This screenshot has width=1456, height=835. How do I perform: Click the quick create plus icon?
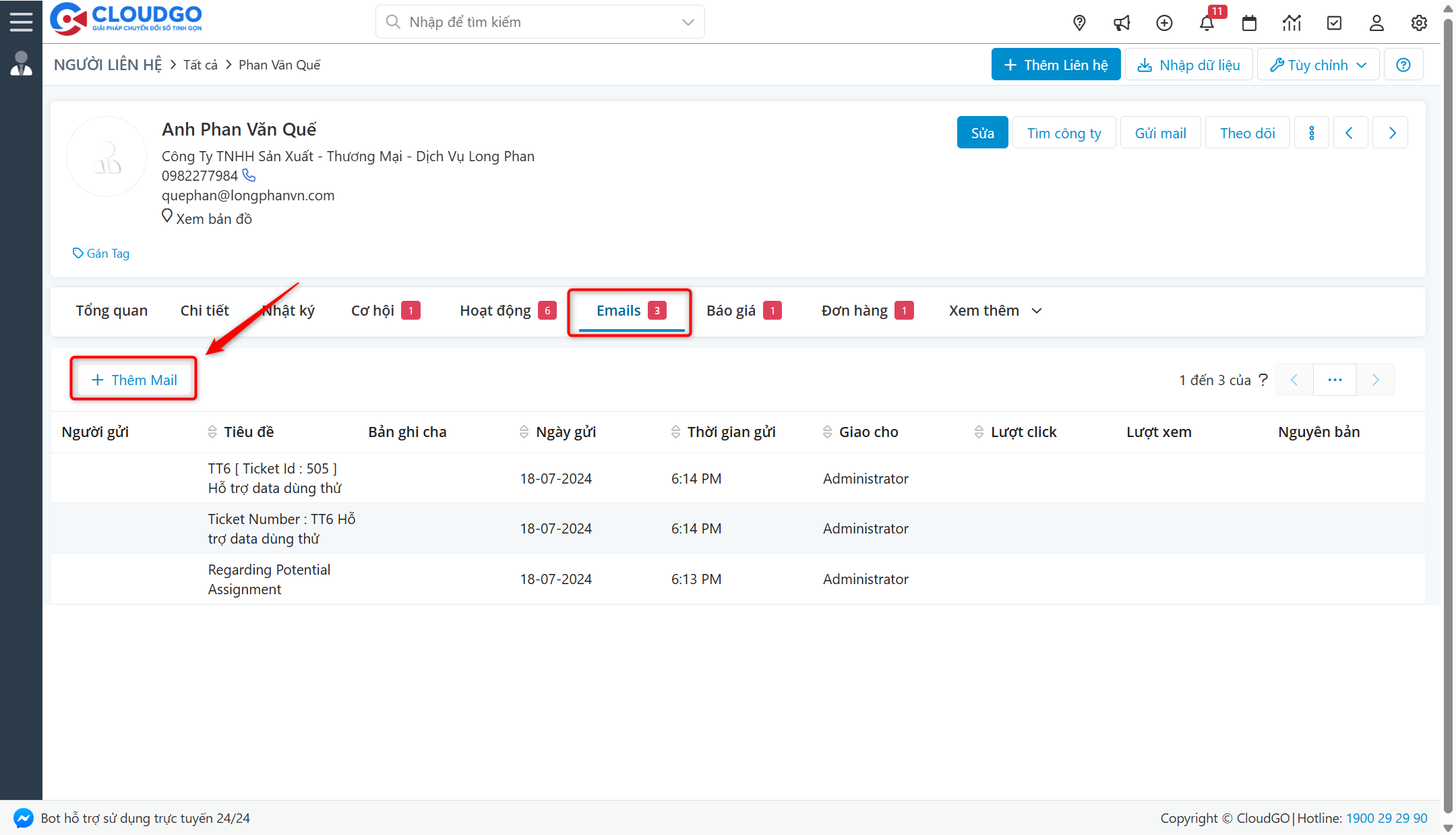pos(1164,23)
